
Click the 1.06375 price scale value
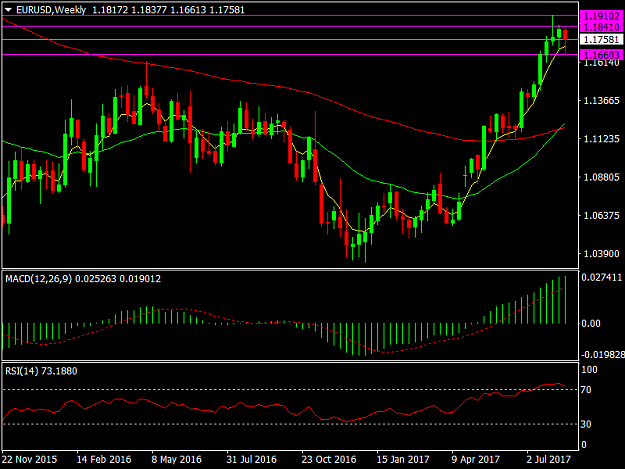click(601, 215)
